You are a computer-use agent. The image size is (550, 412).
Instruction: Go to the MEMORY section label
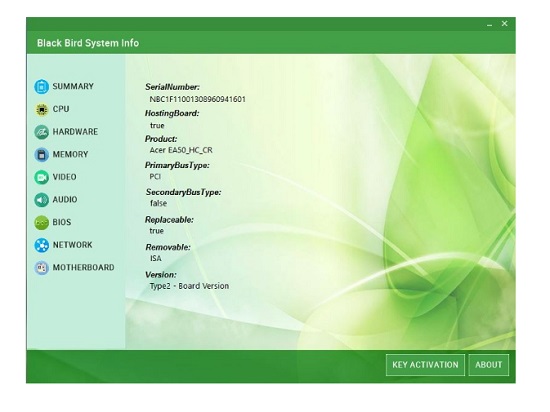(70, 154)
